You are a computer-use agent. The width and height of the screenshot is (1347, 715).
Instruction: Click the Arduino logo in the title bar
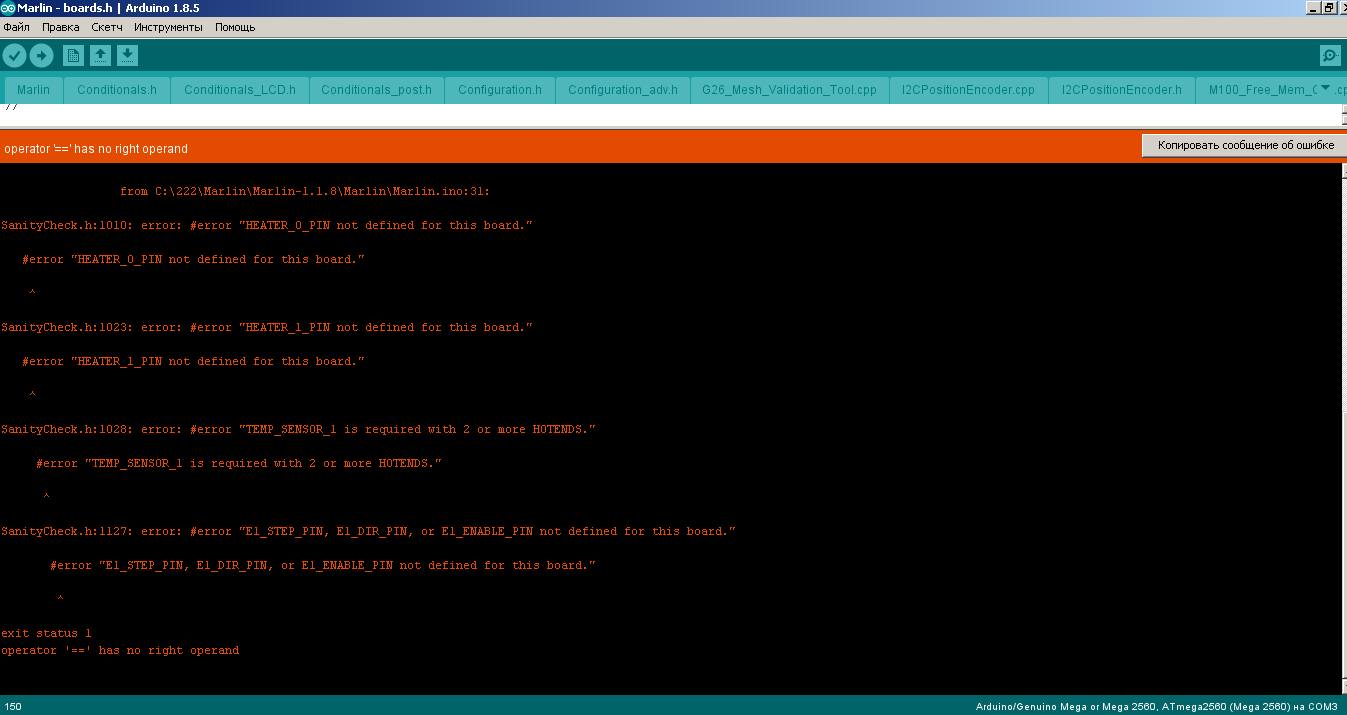[x=8, y=8]
